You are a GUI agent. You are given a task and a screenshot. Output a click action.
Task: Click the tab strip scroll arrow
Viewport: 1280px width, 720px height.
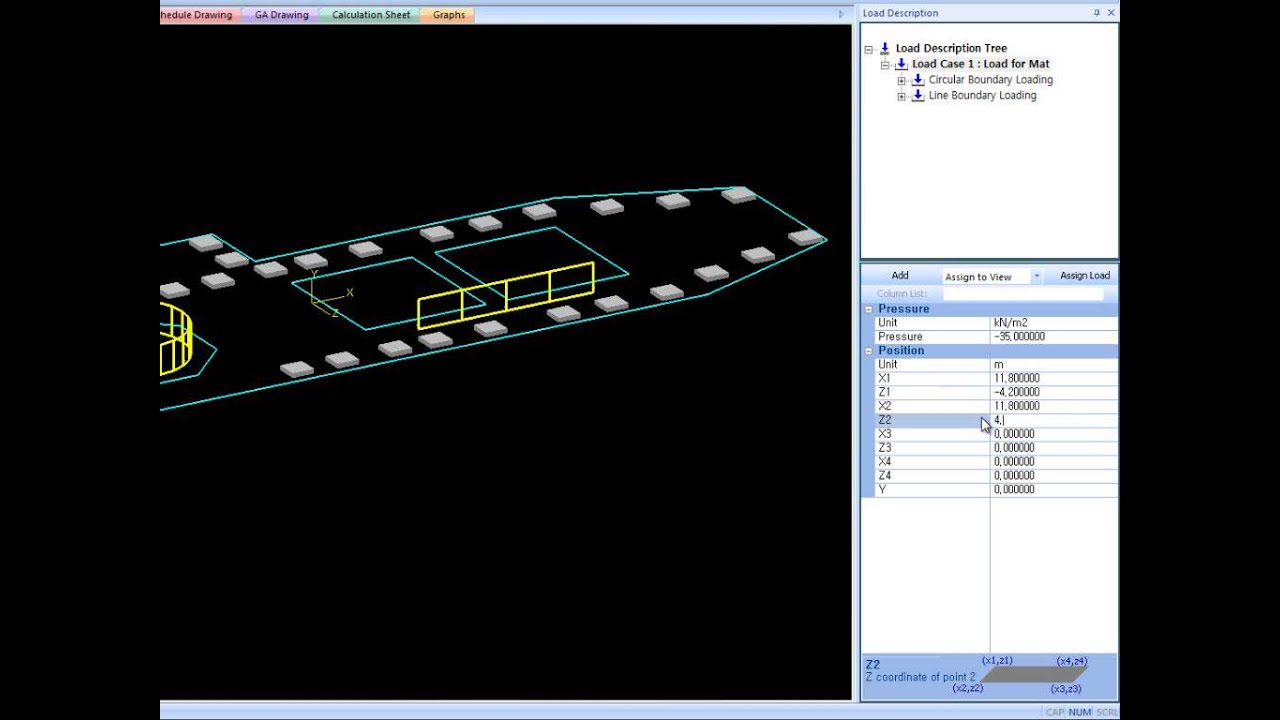(x=841, y=15)
